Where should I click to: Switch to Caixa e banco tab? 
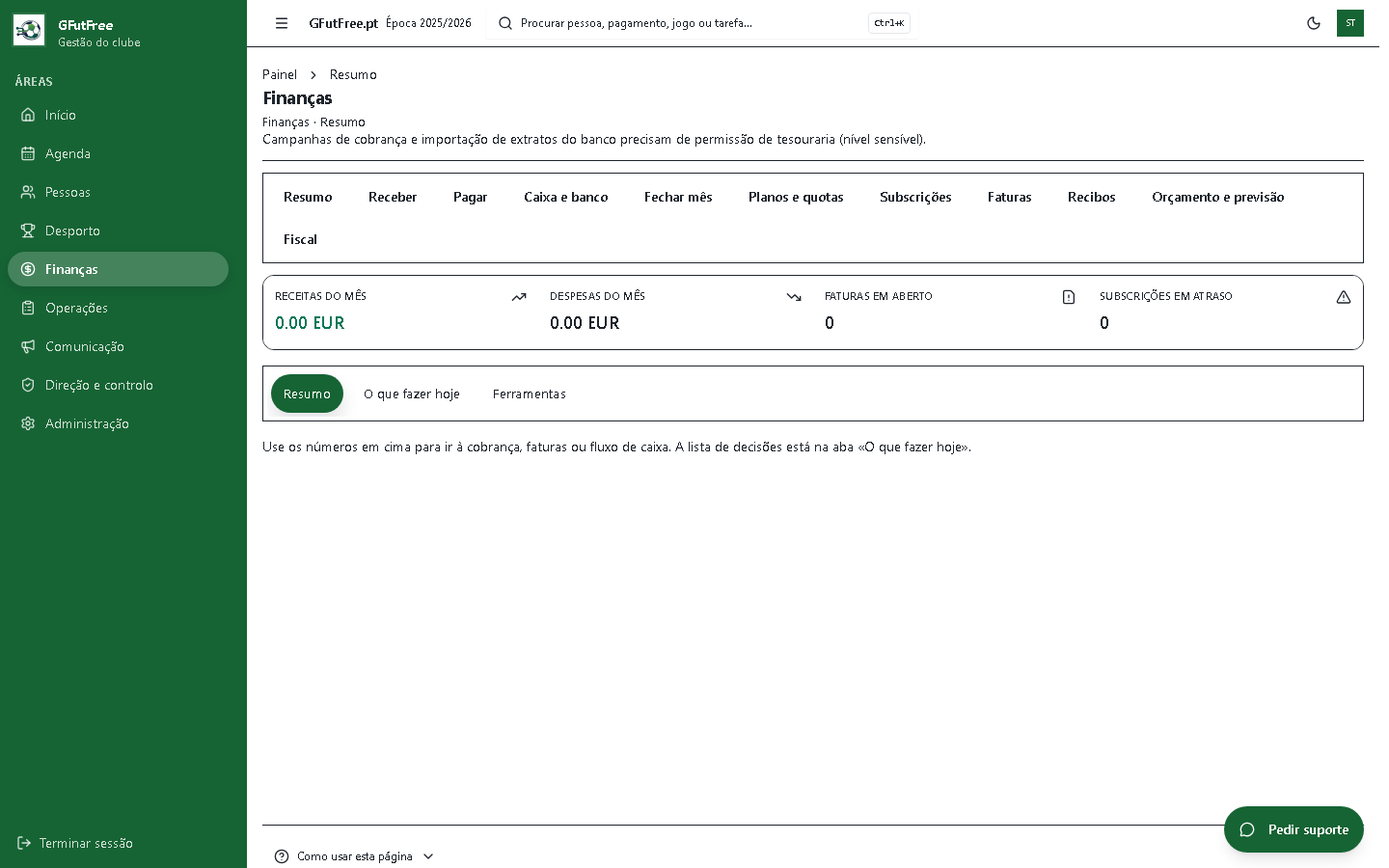pos(566,197)
